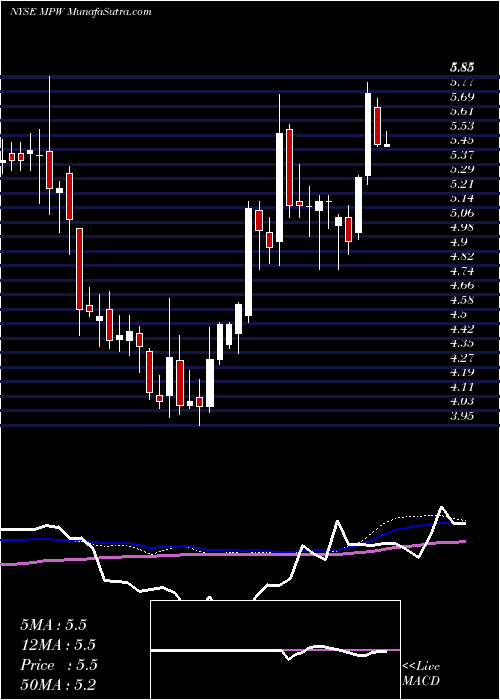This screenshot has width=500, height=700.
Task: Click the 5.69 price axis label
Action: click(x=462, y=97)
